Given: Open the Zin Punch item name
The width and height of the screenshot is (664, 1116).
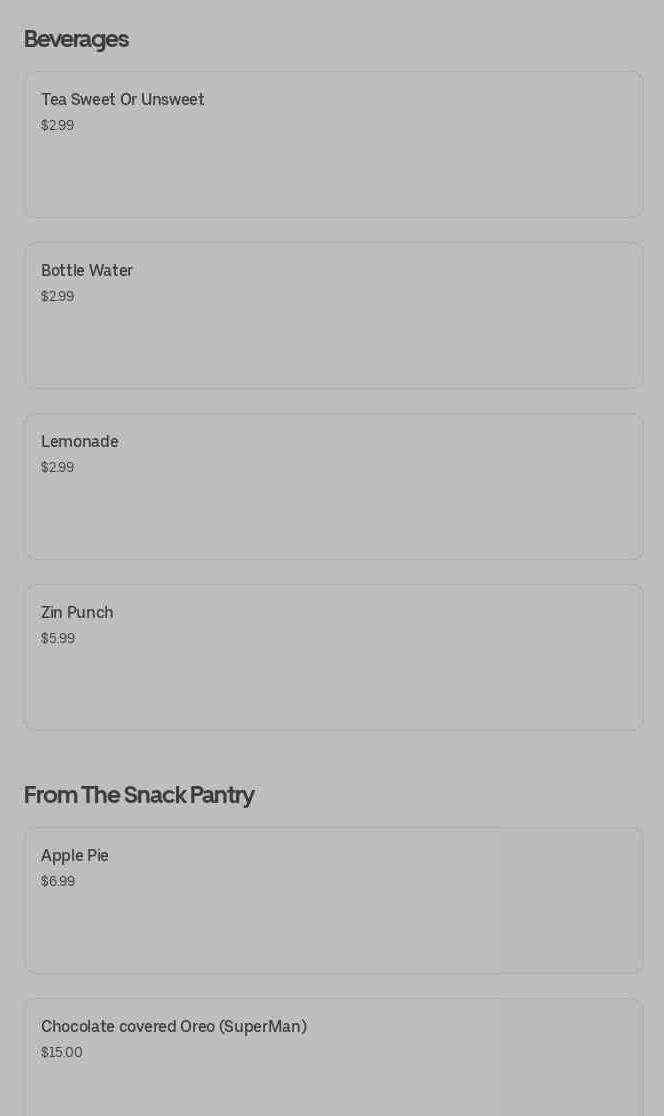Looking at the screenshot, I should pos(77,613).
